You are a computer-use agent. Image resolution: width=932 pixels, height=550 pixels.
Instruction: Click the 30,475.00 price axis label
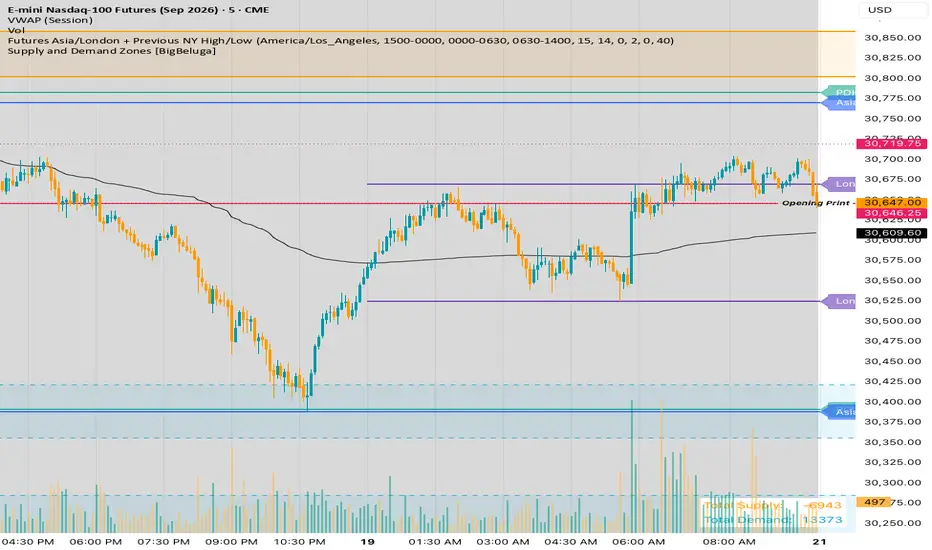[892, 341]
